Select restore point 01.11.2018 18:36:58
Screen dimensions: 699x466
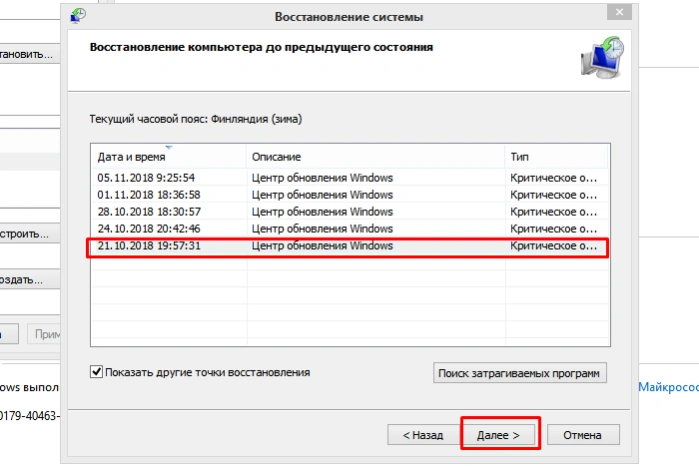[x=350, y=194]
